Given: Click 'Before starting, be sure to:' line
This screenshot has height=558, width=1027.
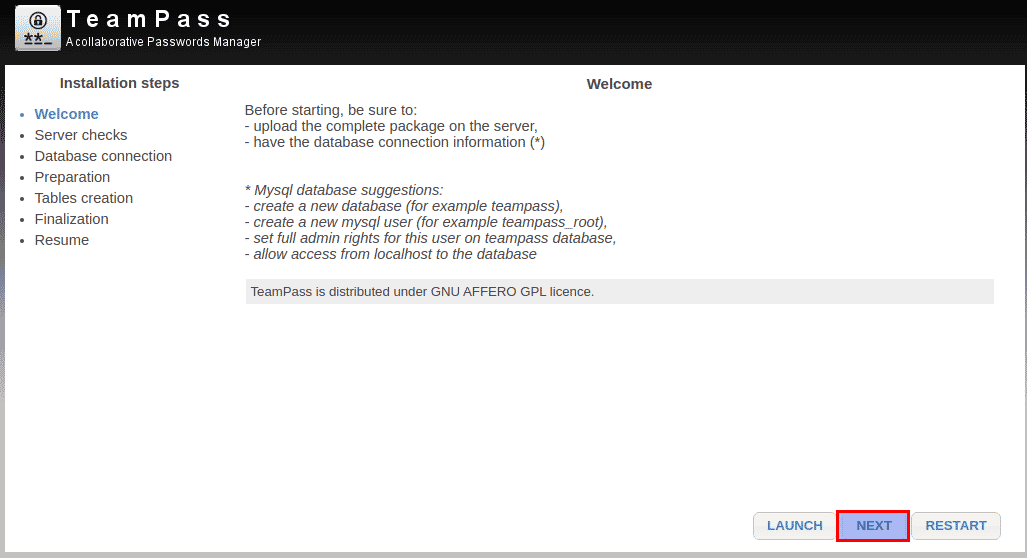Looking at the screenshot, I should coord(331,110).
